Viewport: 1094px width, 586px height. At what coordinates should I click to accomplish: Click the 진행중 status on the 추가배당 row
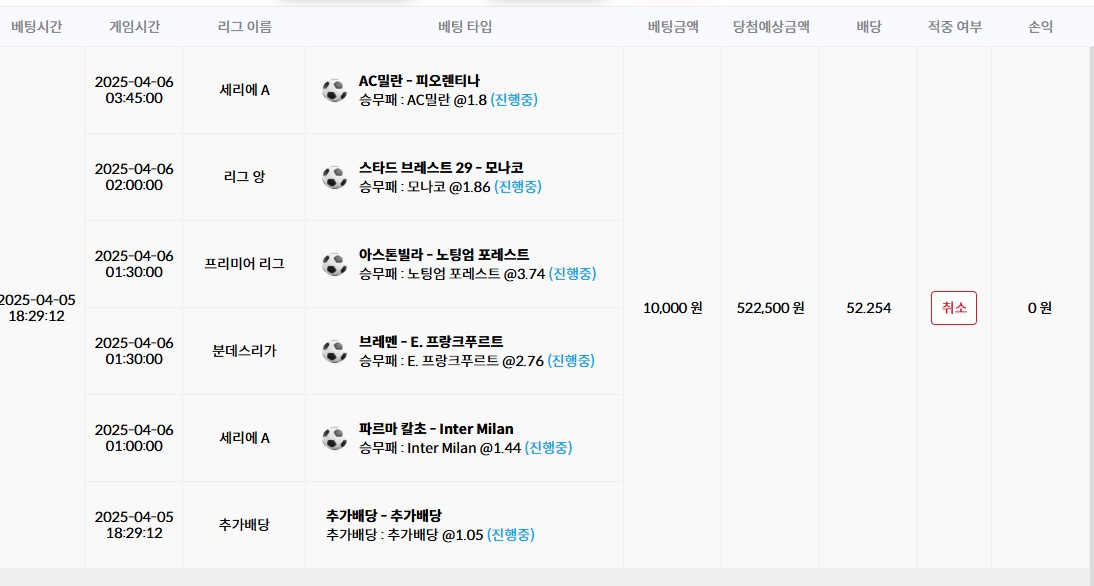pyautogui.click(x=511, y=535)
